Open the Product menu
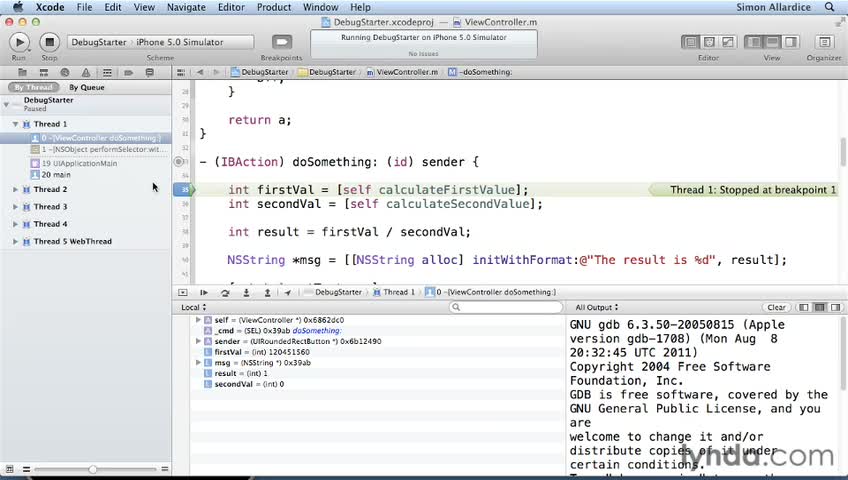Viewport: 848px width, 480px height. coord(274,8)
